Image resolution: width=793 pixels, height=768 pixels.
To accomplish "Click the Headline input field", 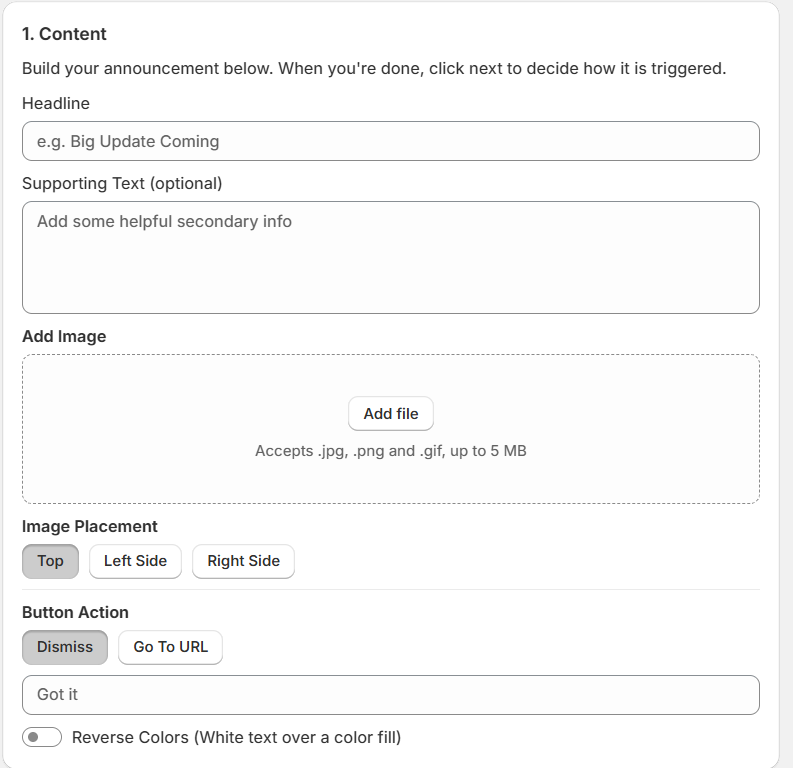I will pos(390,141).
